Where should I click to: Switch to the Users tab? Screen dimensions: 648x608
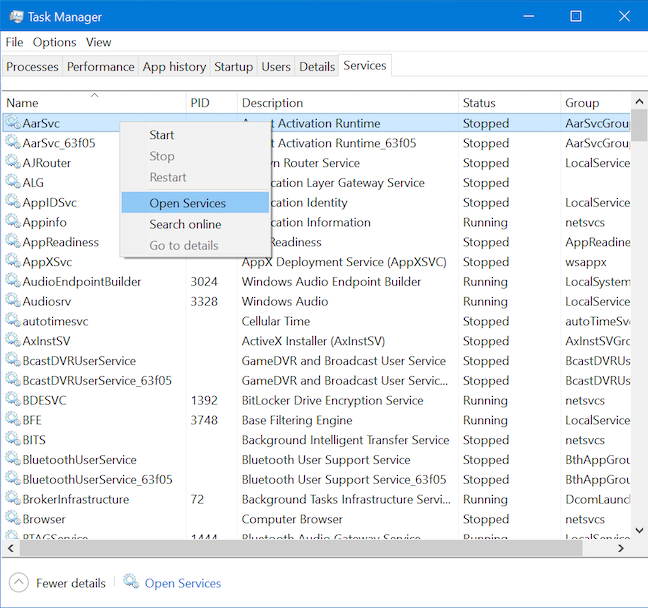click(x=276, y=67)
